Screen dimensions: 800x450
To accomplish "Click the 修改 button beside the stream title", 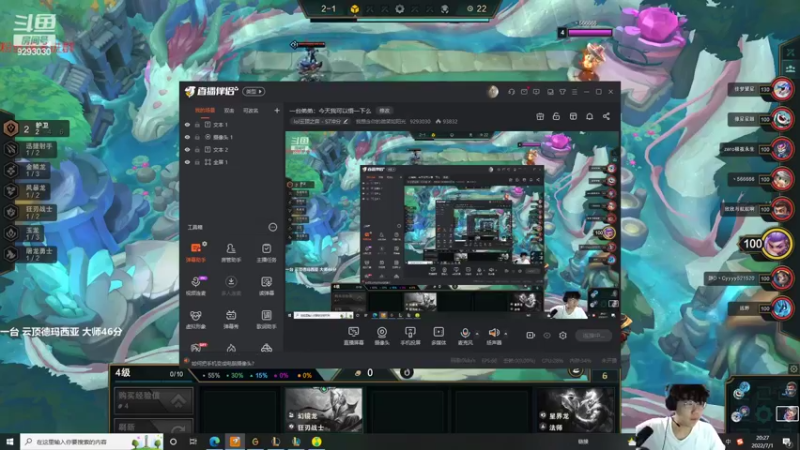I will (x=385, y=110).
